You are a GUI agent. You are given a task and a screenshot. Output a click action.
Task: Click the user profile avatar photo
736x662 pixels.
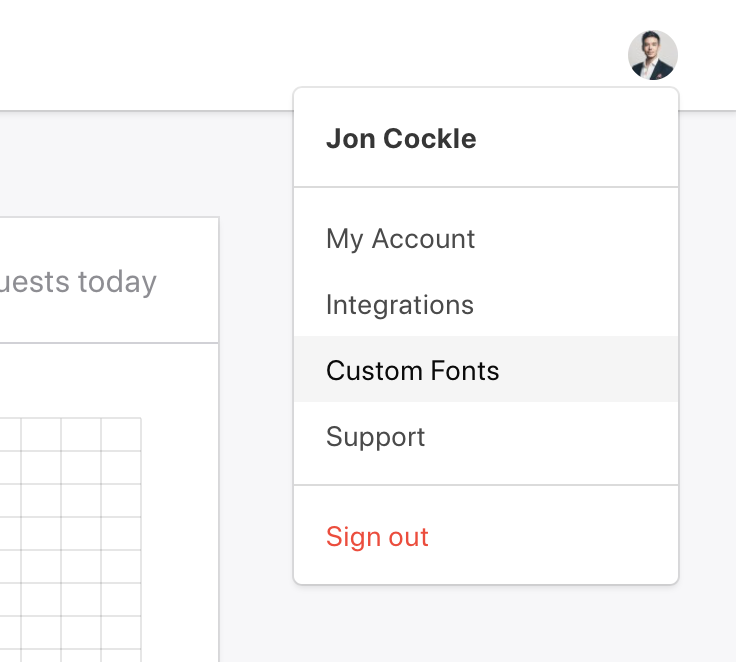click(x=652, y=55)
